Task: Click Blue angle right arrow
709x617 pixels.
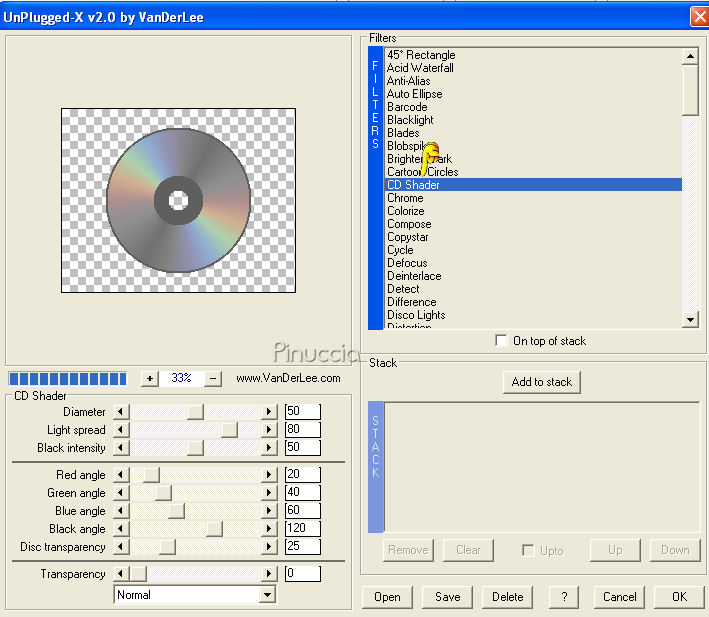Action: click(x=269, y=511)
